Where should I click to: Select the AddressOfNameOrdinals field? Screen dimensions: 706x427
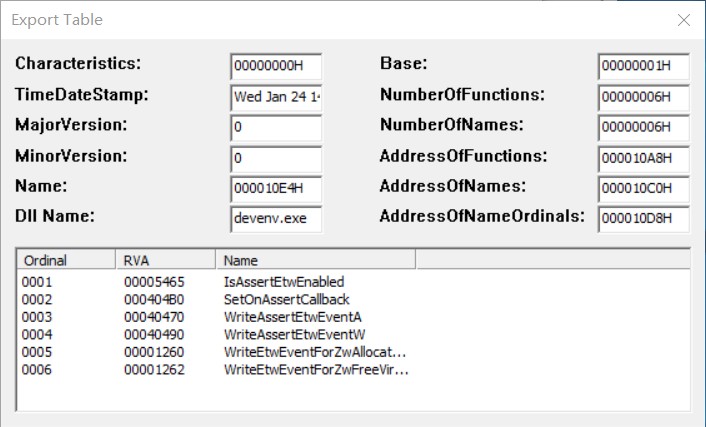coord(643,219)
